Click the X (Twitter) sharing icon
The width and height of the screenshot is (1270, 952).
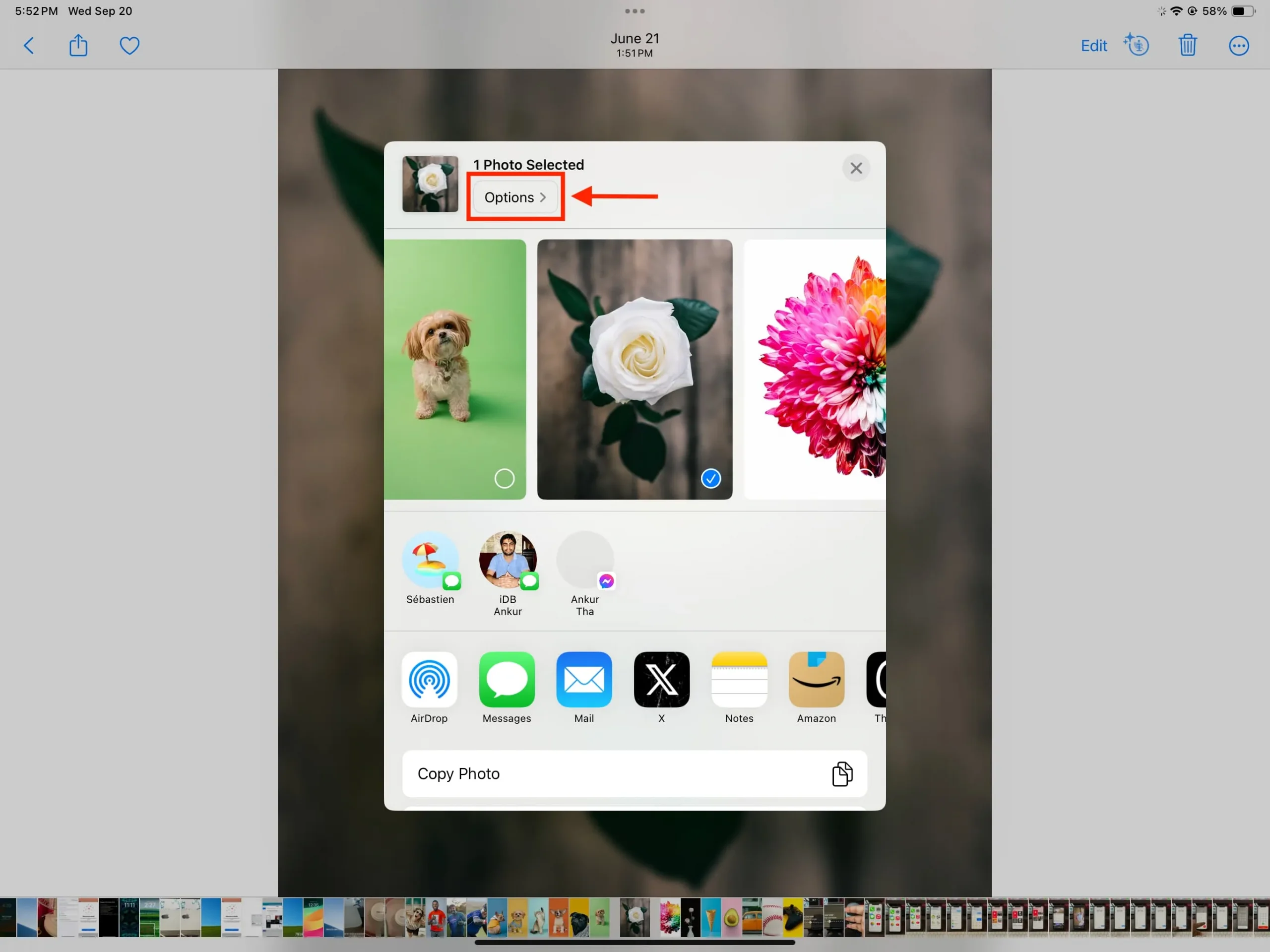point(661,679)
